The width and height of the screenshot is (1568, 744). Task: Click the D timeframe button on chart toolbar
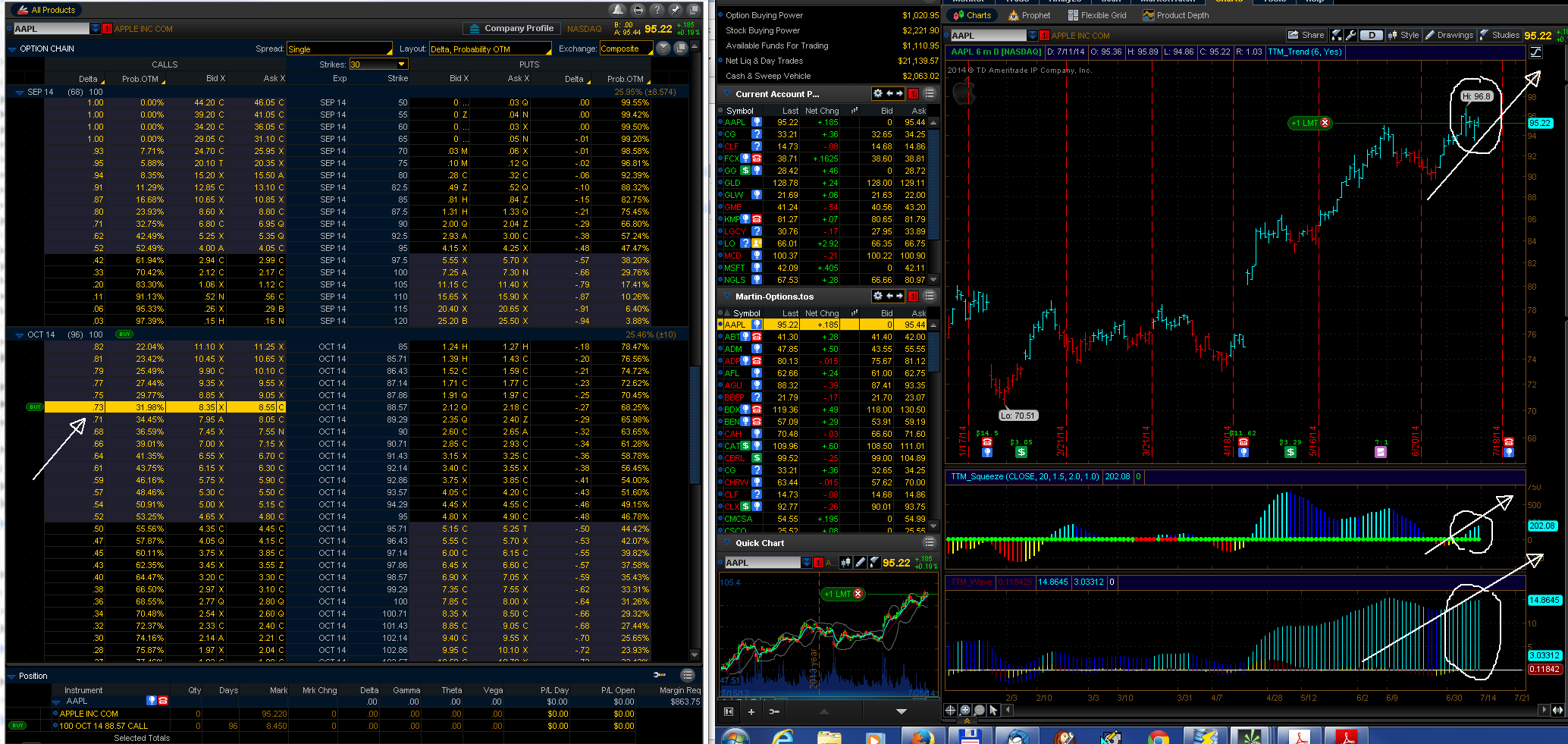1372,35
